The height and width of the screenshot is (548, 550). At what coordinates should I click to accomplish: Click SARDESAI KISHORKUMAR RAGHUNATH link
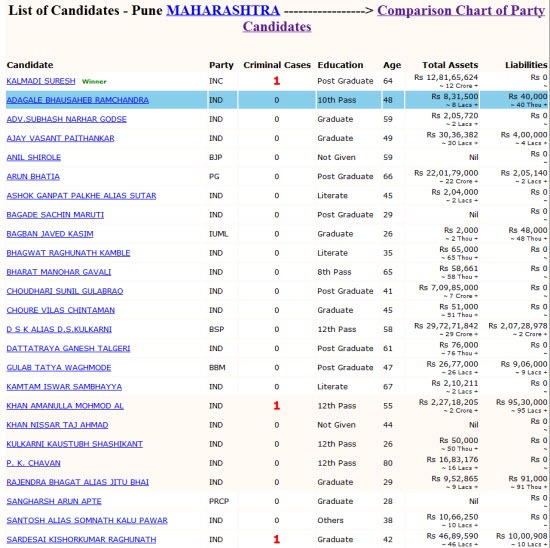click(81, 540)
